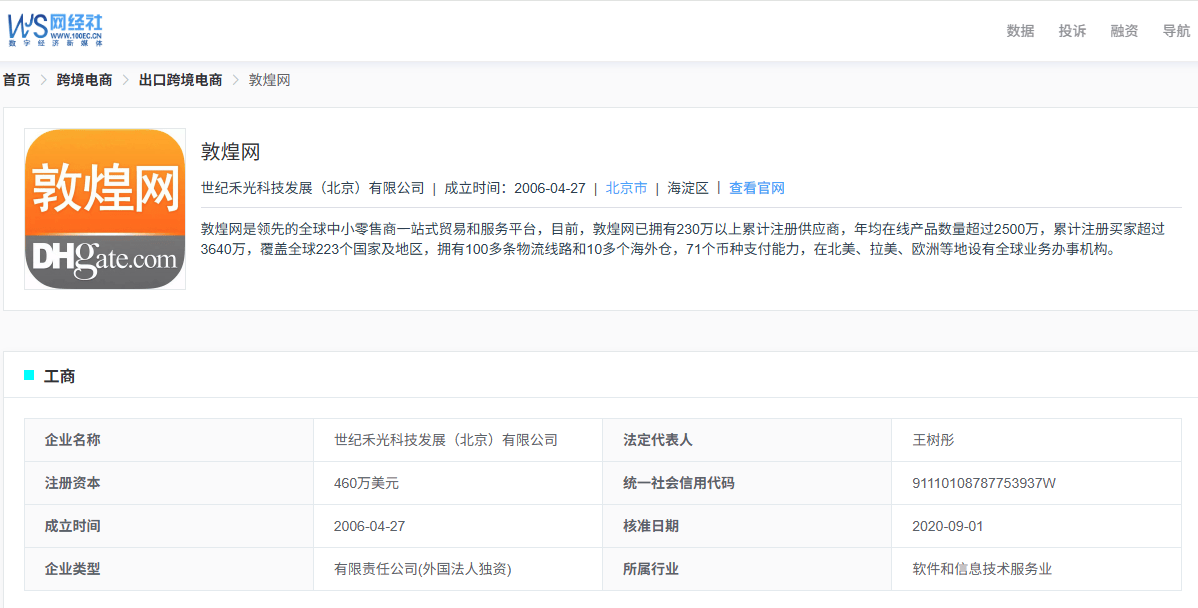Open 出口跨境电商 breadcrumb link
Viewport: 1198px width, 608px height.
[x=180, y=80]
